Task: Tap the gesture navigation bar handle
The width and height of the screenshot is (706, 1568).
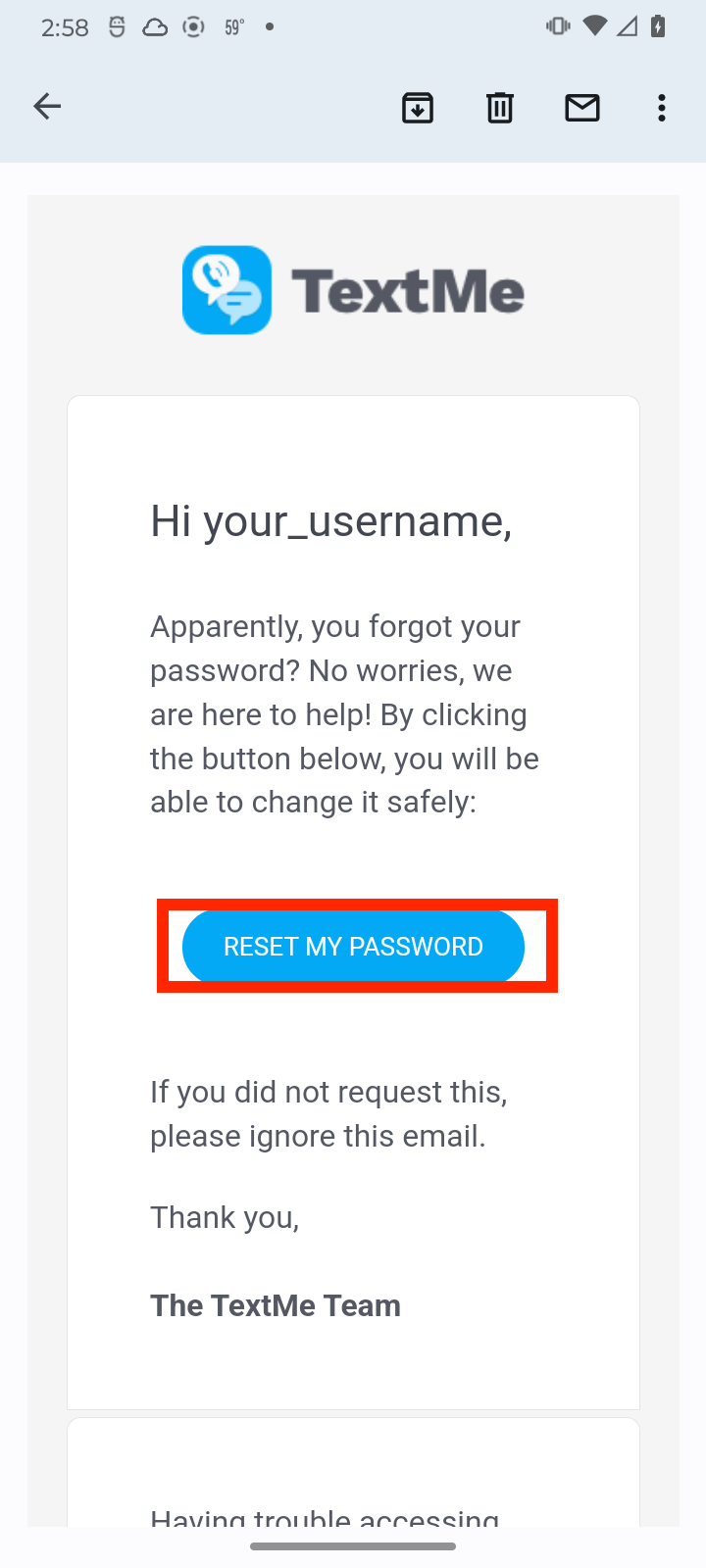Action: click(353, 1546)
